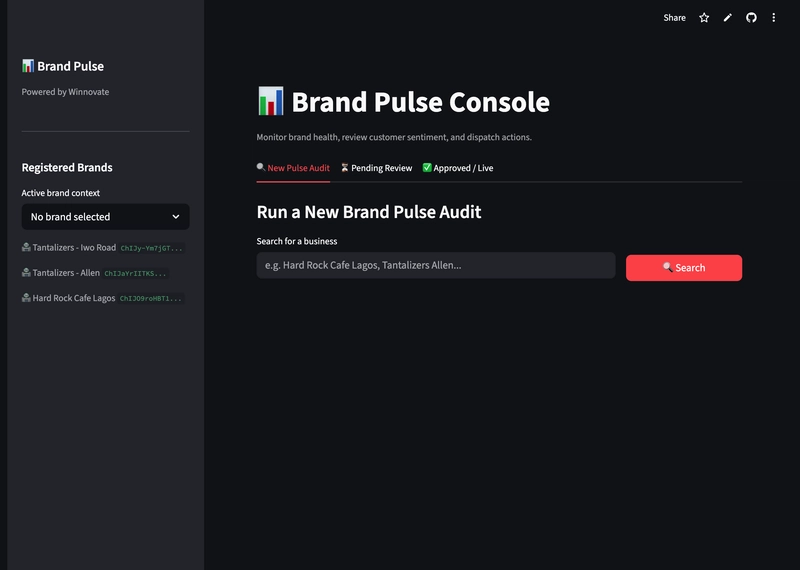Screen dimensions: 800x570
Task: Click the Tantalizers - Iwo Road place ID
Action: coord(152,248)
